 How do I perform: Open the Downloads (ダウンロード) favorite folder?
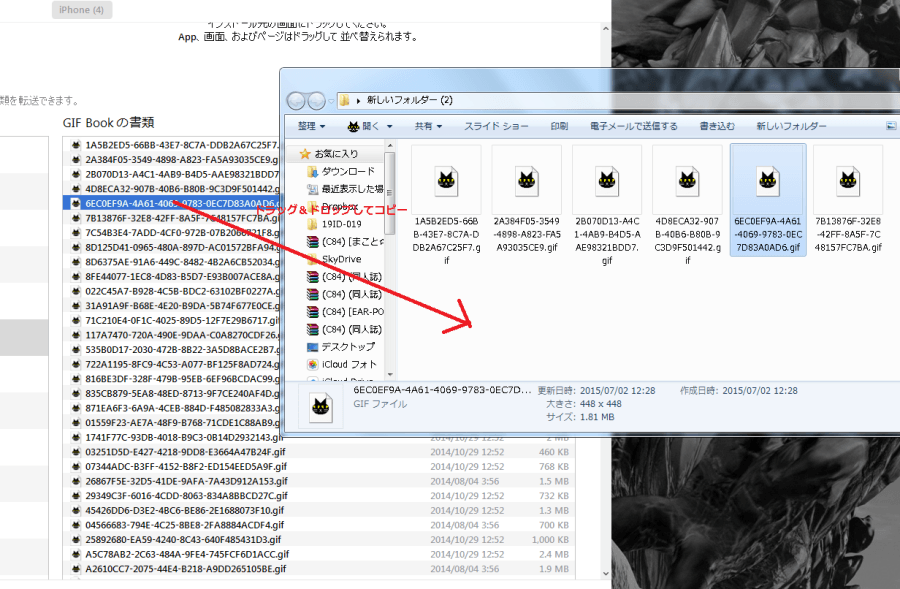[347, 171]
